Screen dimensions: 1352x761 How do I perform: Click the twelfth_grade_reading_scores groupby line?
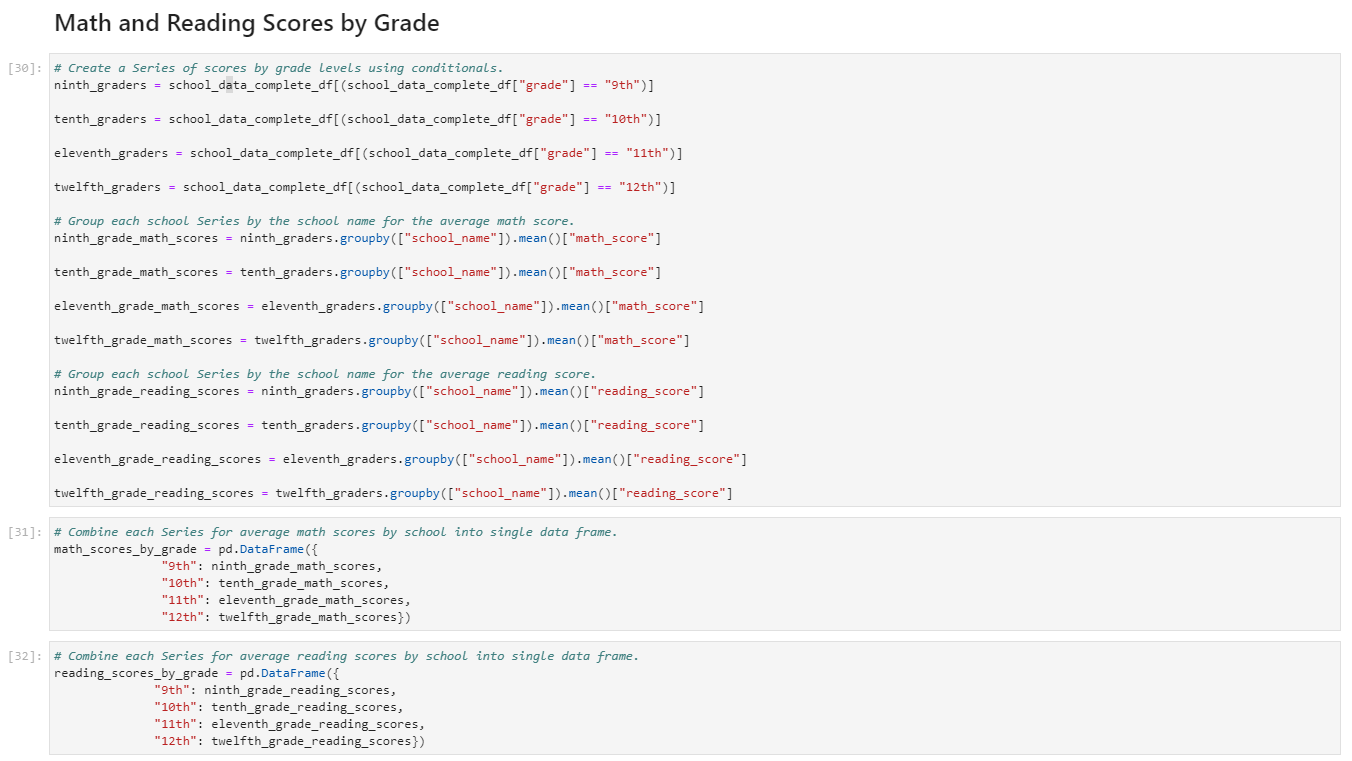[394, 493]
